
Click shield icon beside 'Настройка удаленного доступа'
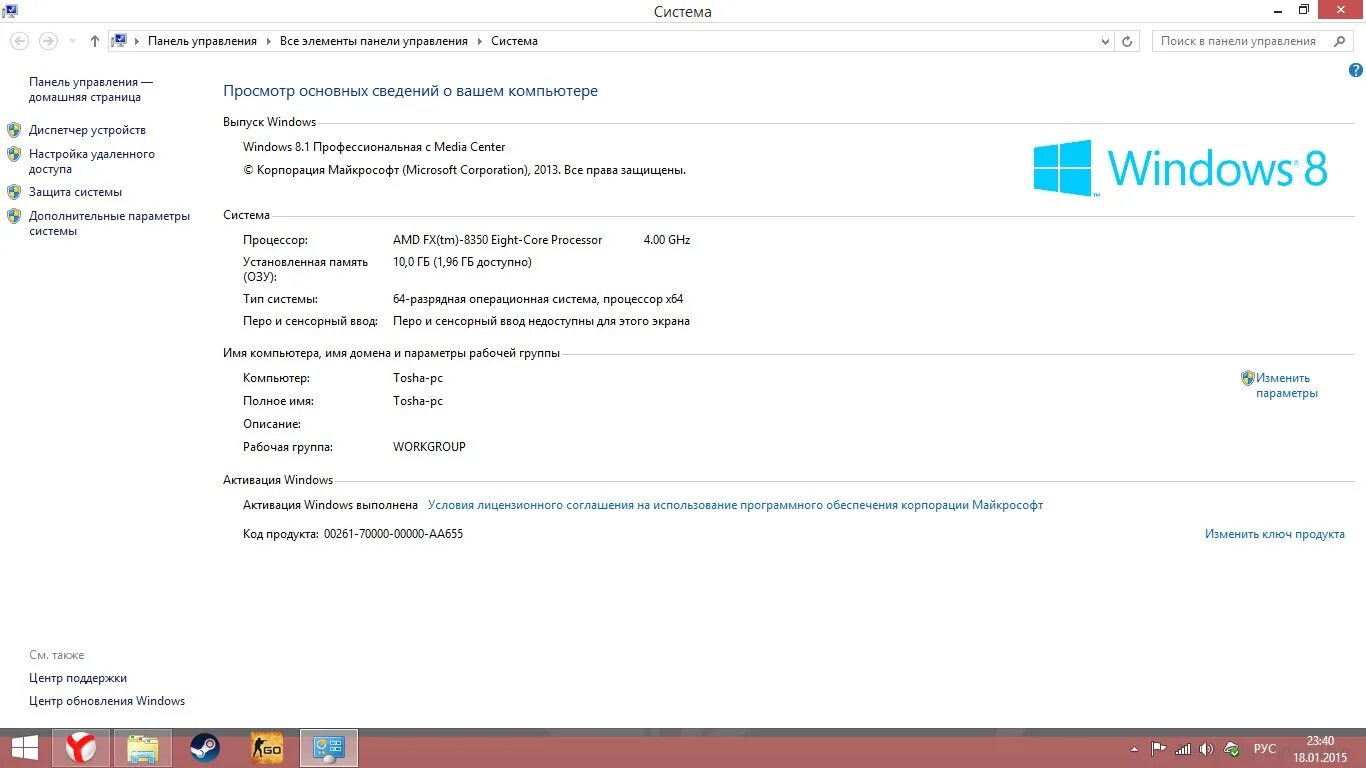[x=14, y=154]
